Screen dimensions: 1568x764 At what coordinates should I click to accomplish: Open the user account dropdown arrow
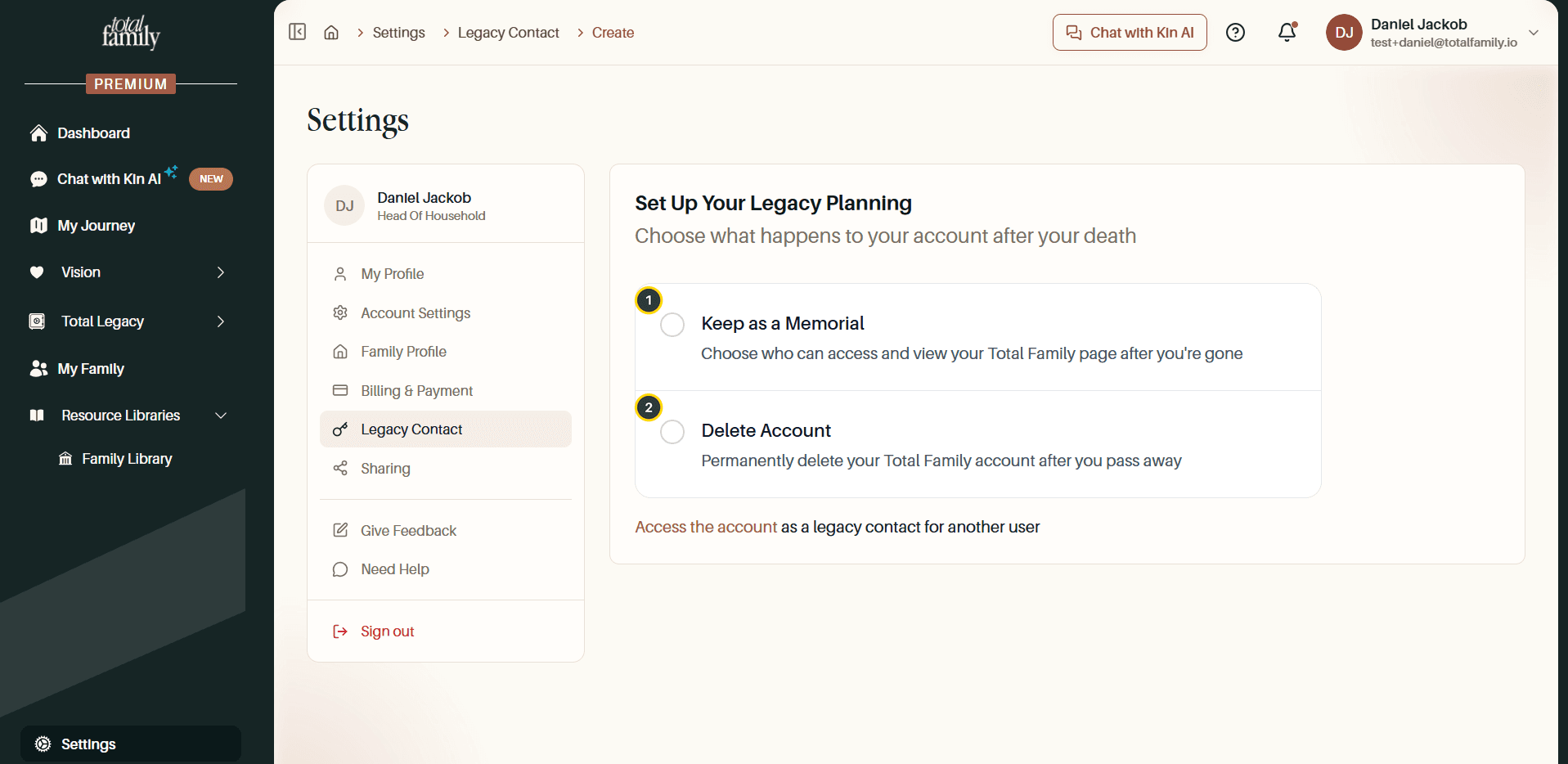1534,33
